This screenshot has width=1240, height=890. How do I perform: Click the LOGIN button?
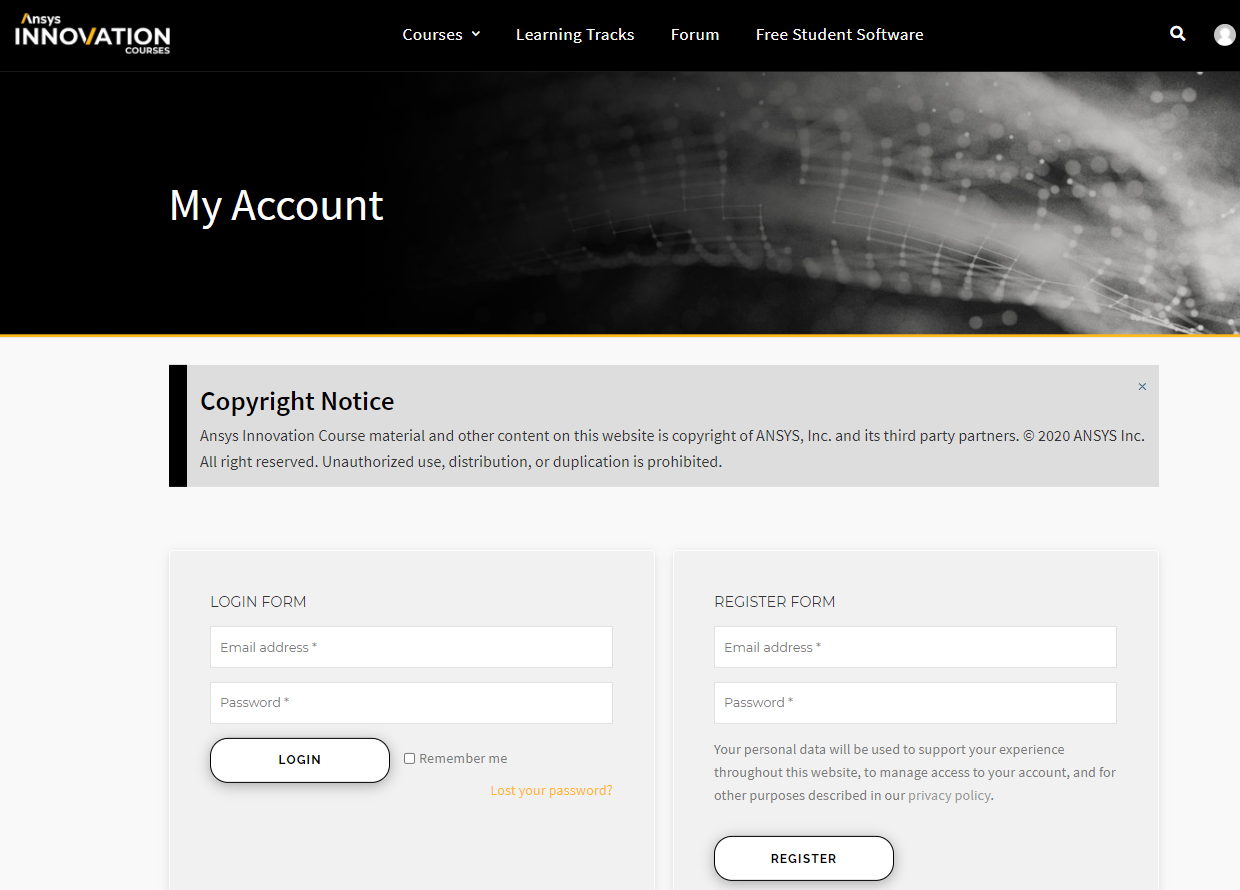pos(300,760)
